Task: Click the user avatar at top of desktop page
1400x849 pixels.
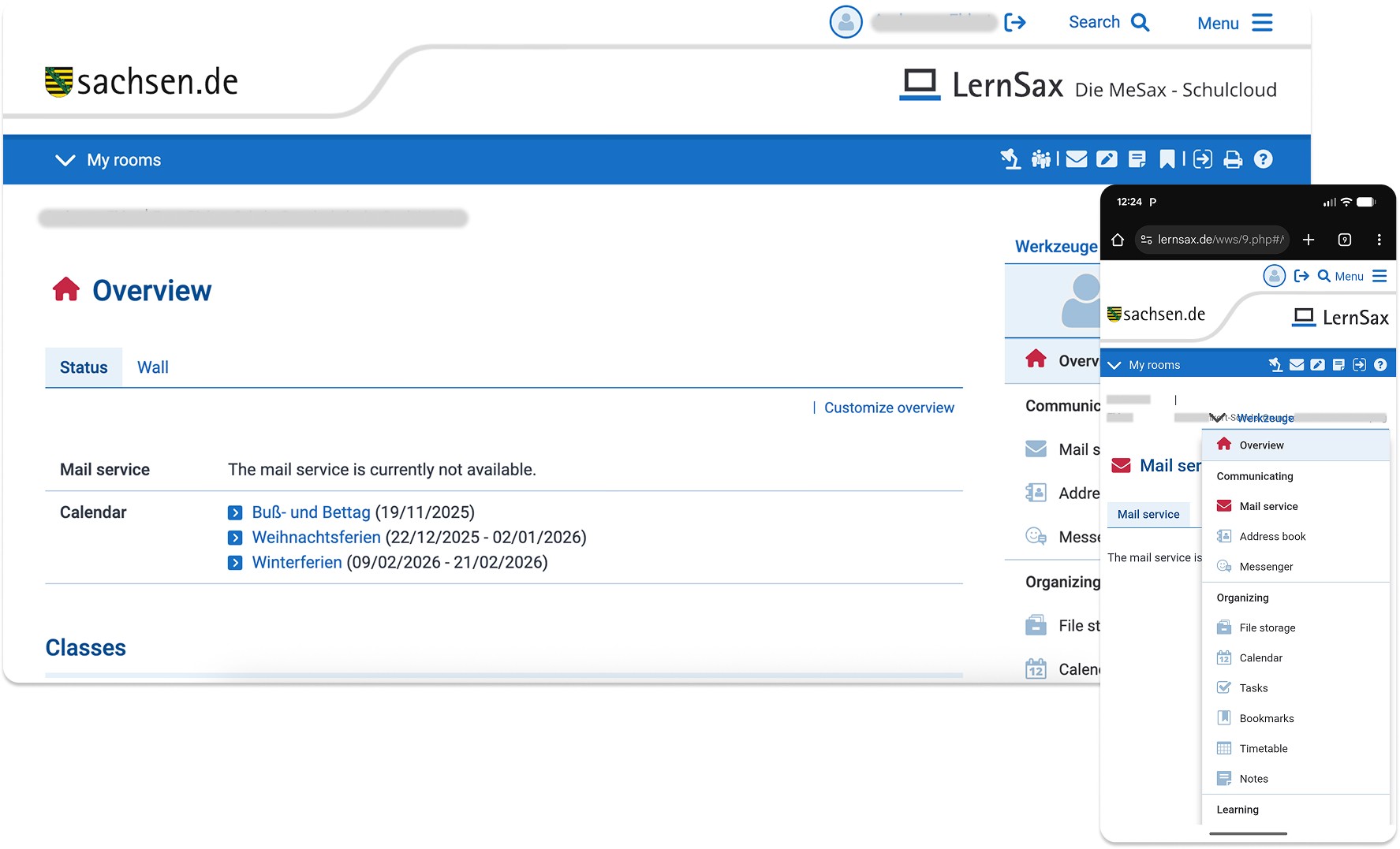Action: click(846, 22)
